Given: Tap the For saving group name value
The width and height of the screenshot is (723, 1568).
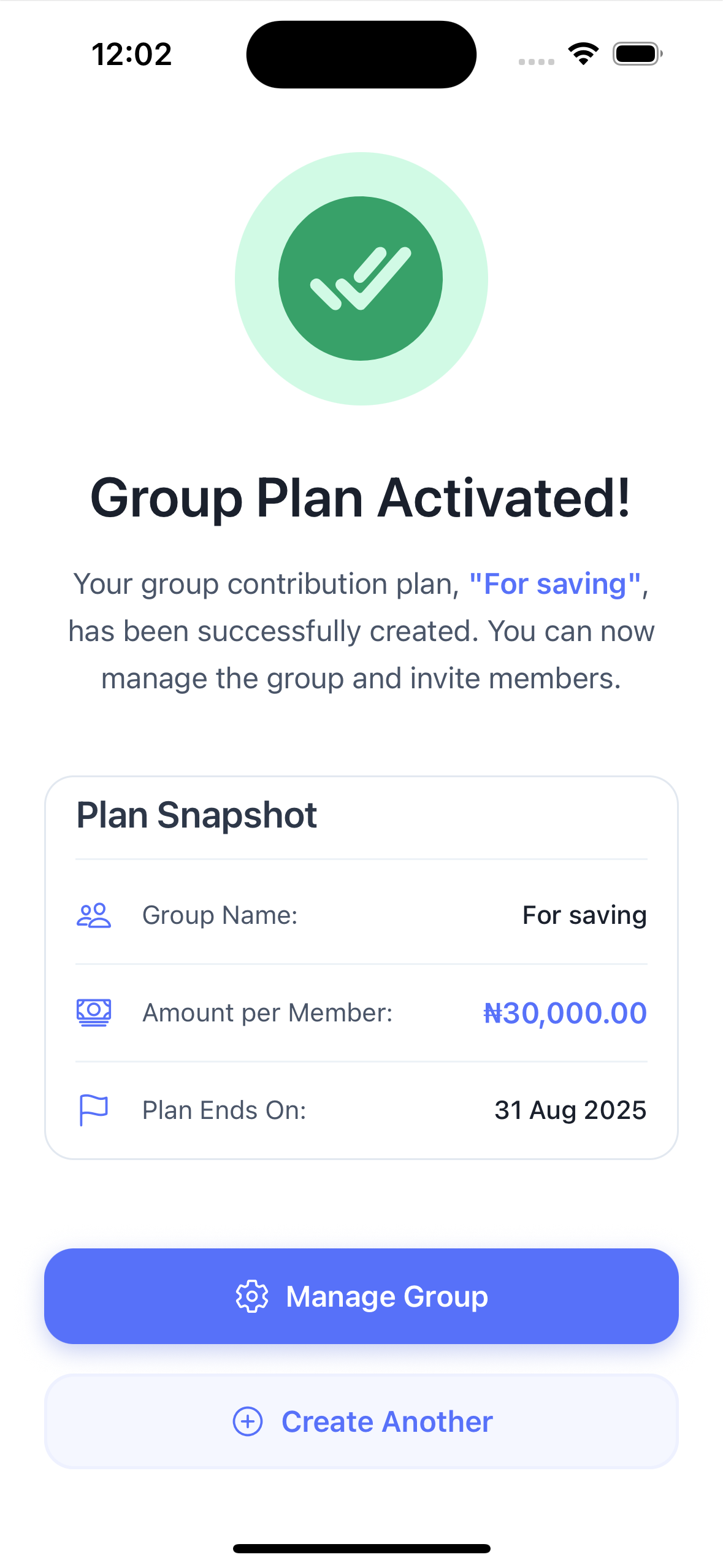Looking at the screenshot, I should point(584,915).
